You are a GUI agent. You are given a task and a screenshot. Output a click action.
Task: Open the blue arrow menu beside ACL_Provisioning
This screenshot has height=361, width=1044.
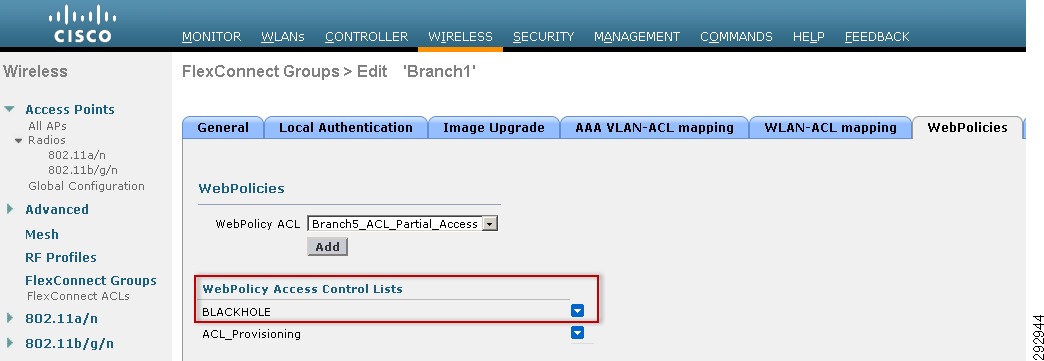tap(577, 333)
